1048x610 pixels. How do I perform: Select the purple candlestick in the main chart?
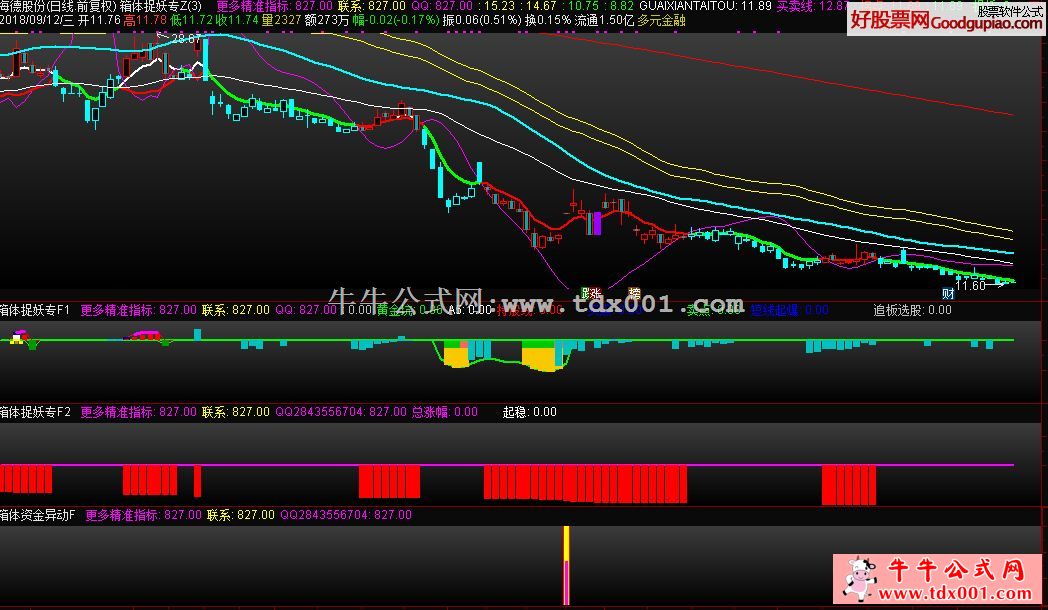597,223
